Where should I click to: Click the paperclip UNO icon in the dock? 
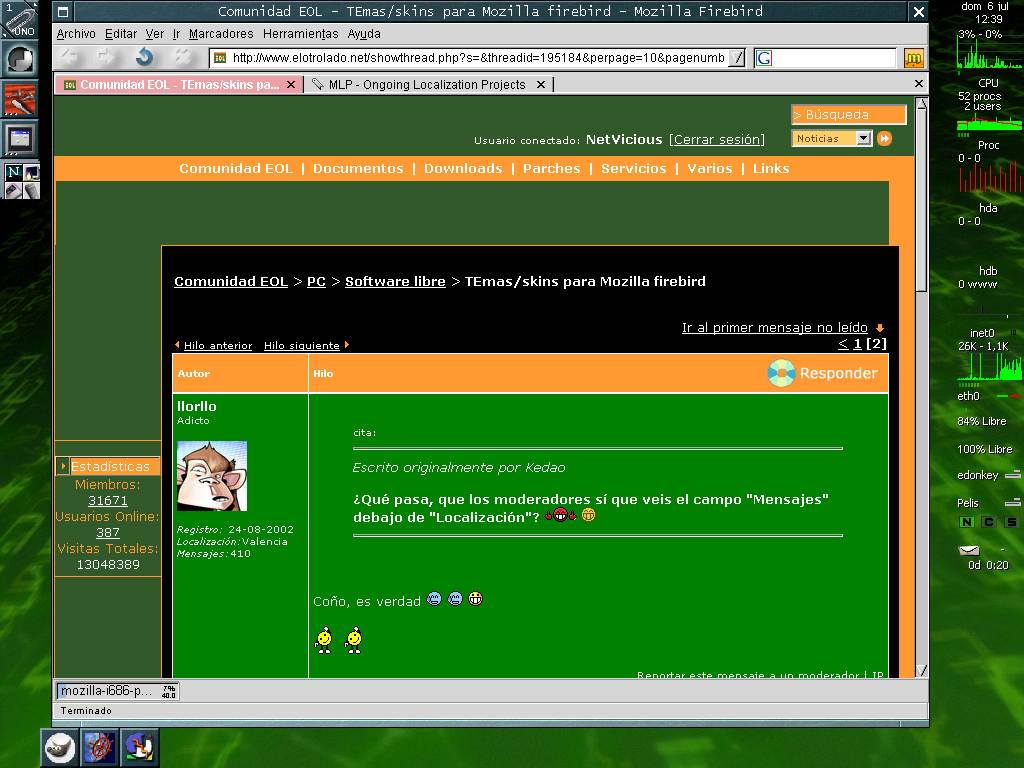tap(20, 20)
